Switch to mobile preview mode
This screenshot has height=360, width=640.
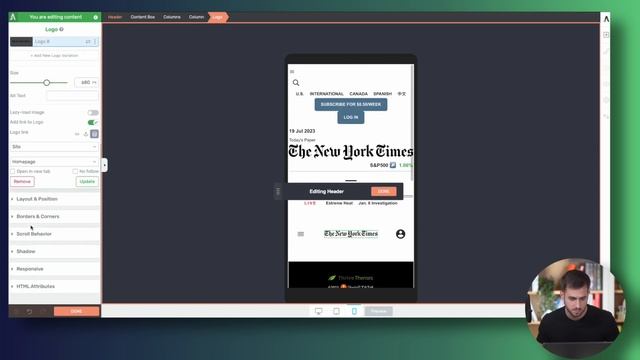pos(354,311)
